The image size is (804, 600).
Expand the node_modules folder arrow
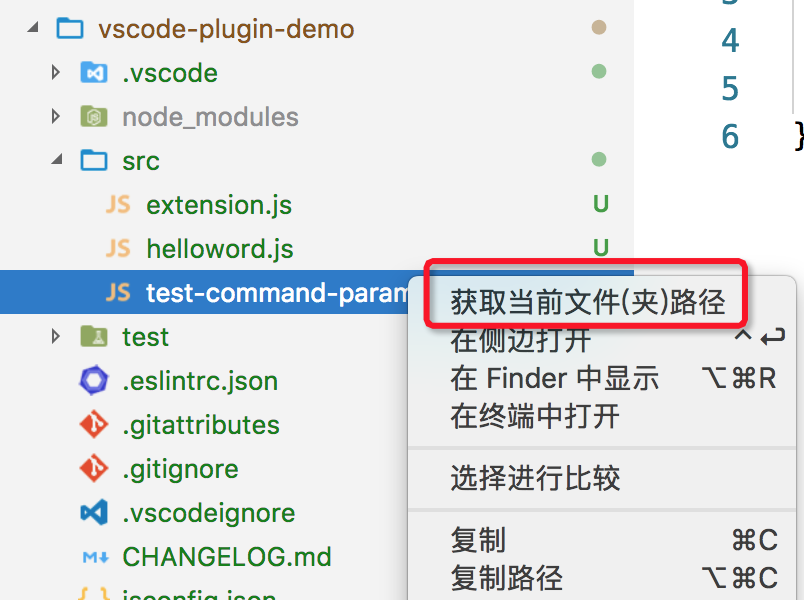(57, 117)
